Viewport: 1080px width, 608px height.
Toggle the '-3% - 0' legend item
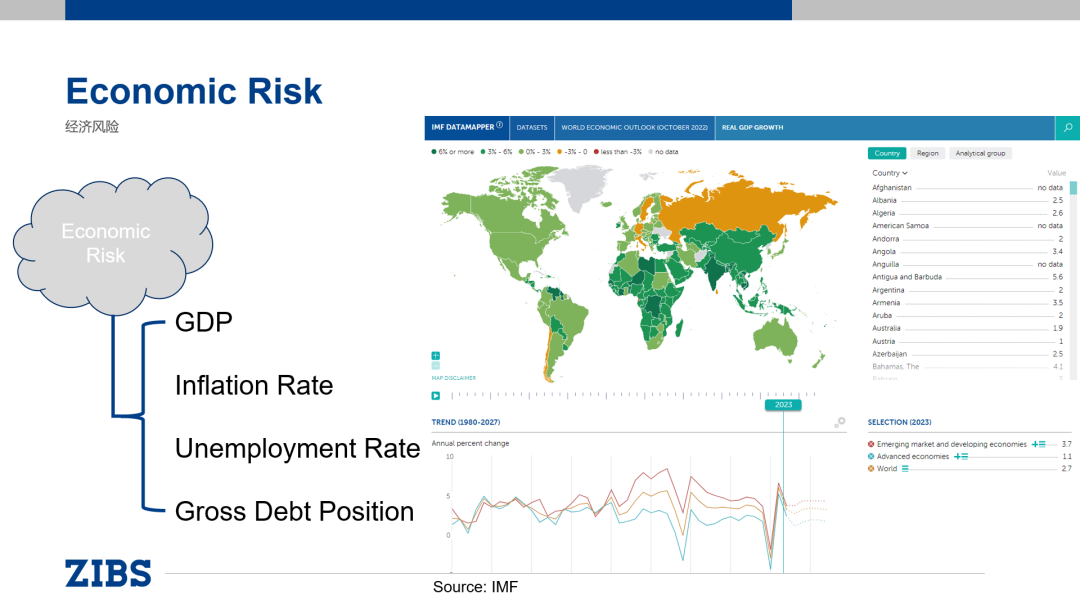(x=572, y=152)
